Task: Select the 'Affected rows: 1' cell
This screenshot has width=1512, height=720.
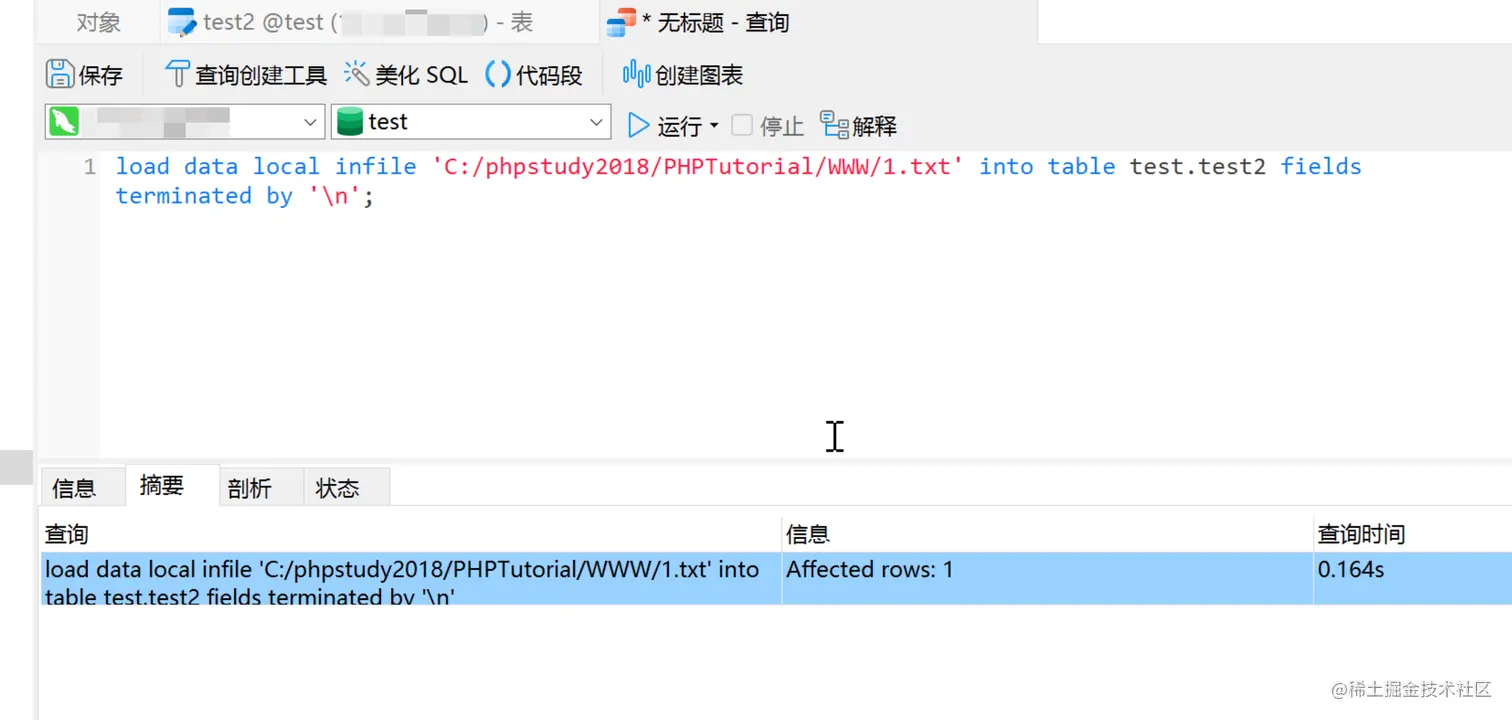Action: 1047,578
